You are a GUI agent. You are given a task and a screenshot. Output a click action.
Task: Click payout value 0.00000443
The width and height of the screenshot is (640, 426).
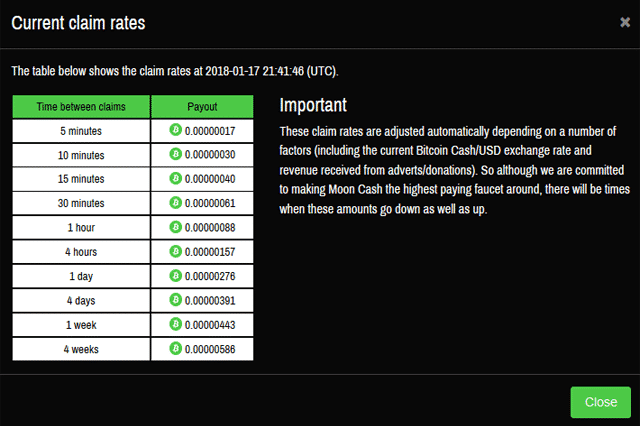[x=210, y=325]
